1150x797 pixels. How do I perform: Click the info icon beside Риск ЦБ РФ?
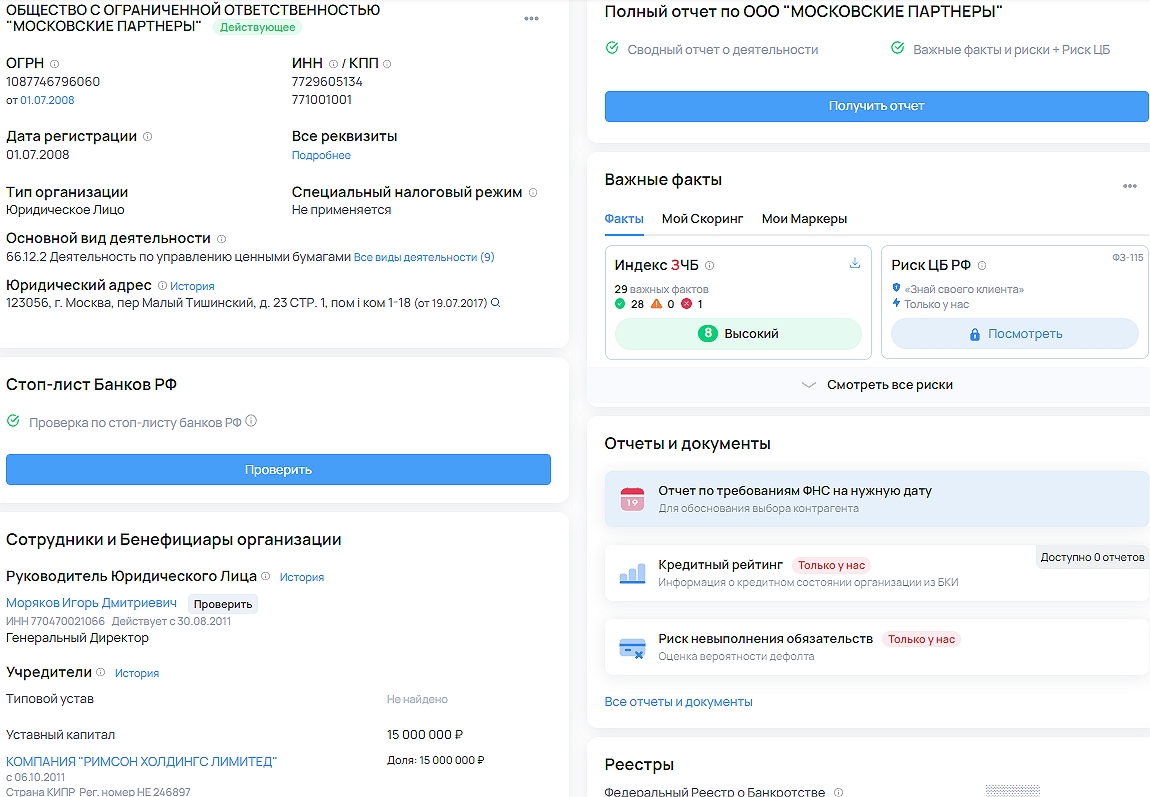pyautogui.click(x=982, y=266)
